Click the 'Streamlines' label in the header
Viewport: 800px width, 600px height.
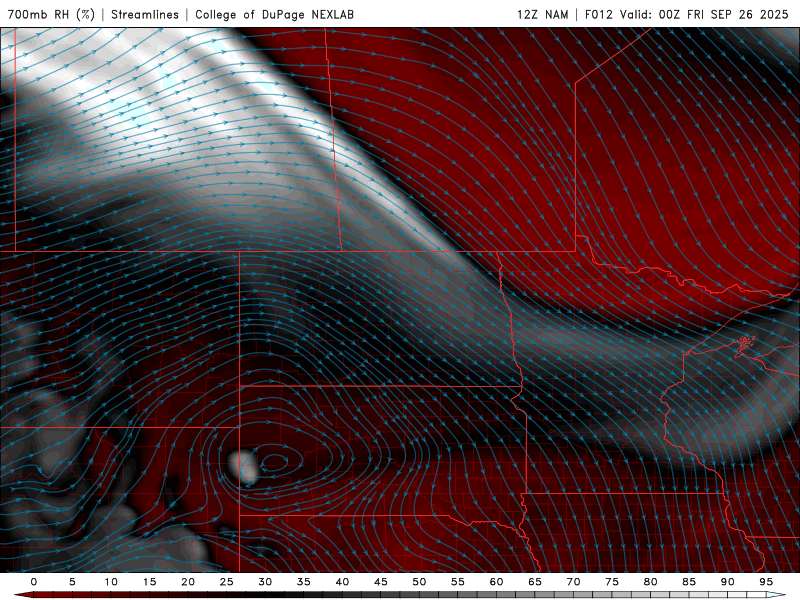click(x=145, y=14)
